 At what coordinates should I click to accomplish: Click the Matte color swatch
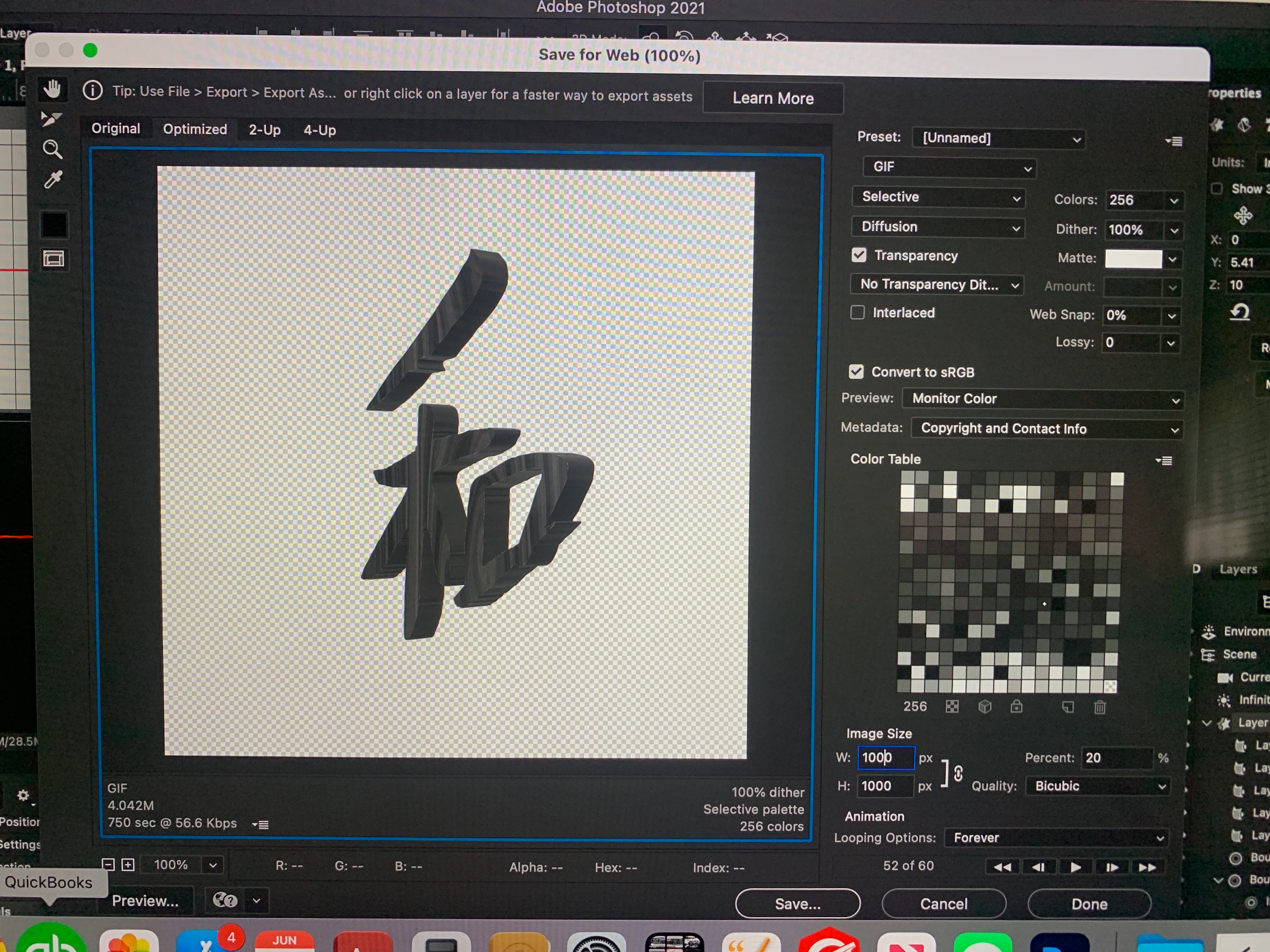tap(1133, 259)
